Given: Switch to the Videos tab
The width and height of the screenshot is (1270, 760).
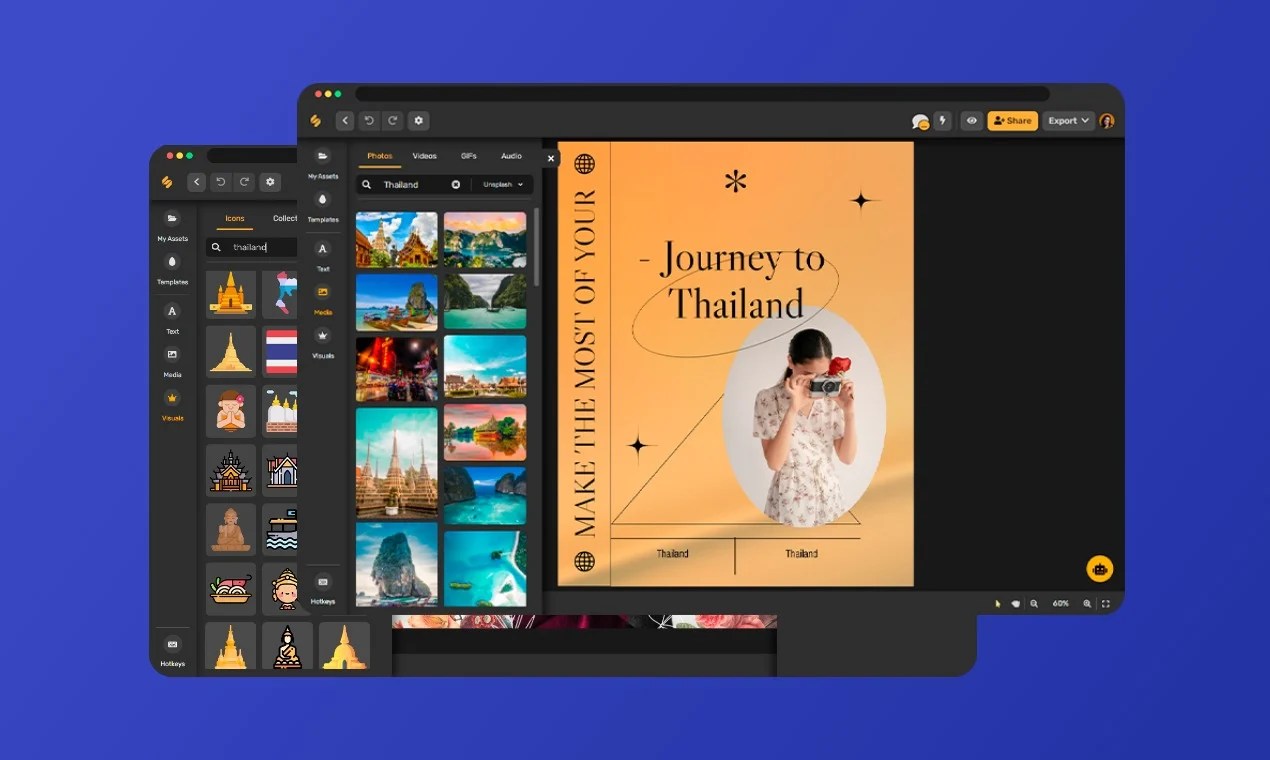Looking at the screenshot, I should point(425,156).
